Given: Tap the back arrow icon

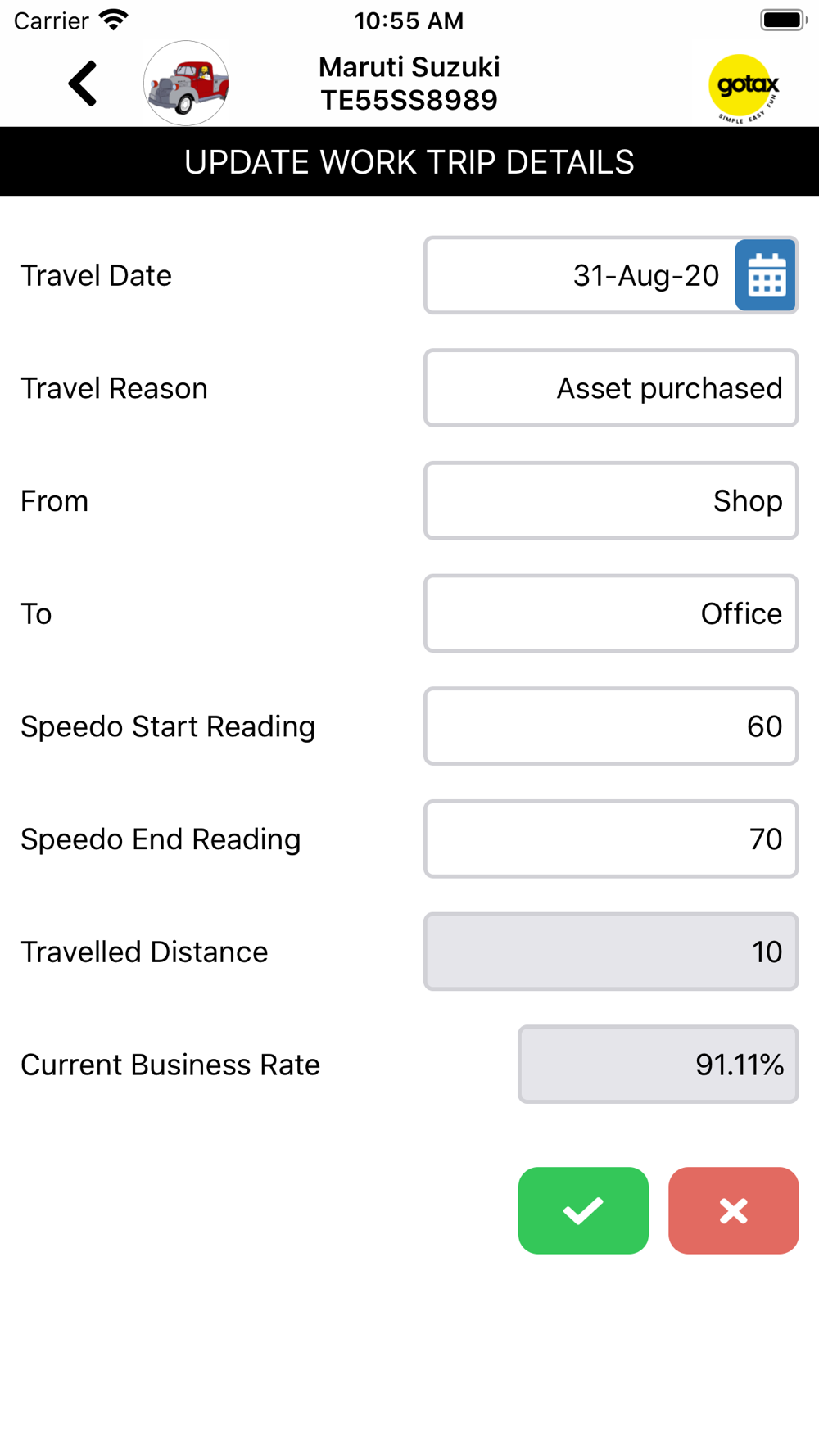Looking at the screenshot, I should point(83,84).
